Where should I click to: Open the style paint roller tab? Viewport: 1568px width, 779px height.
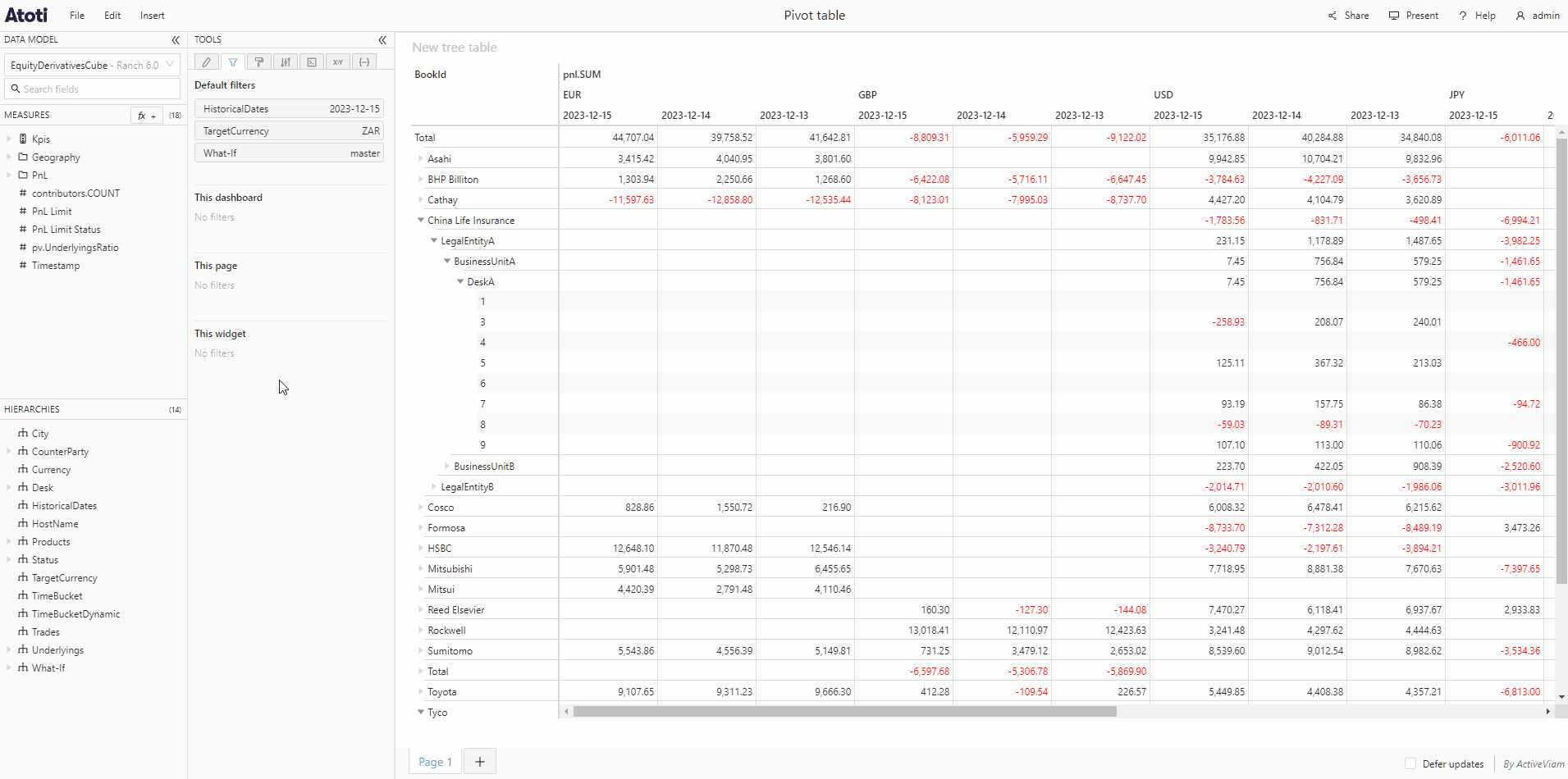click(259, 62)
